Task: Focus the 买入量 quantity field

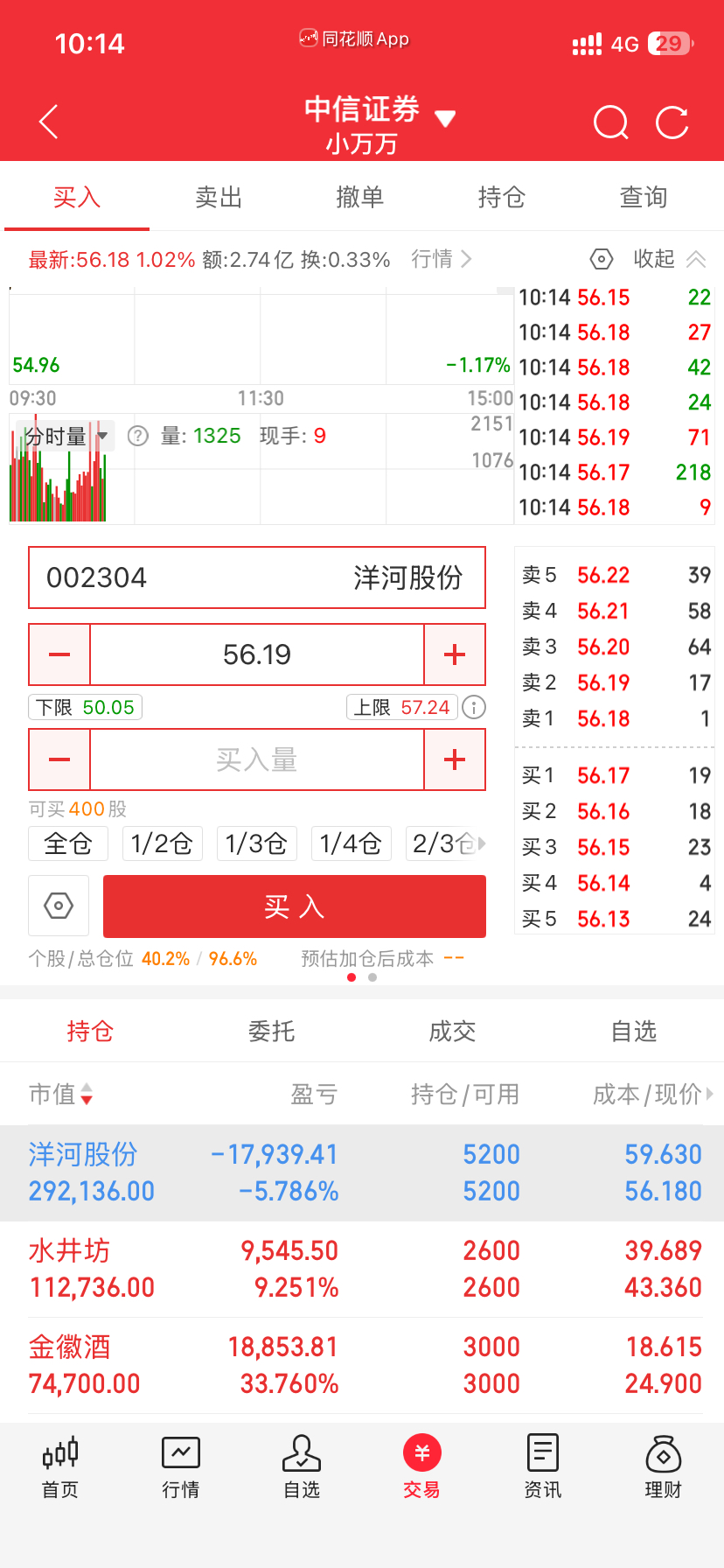Action: [x=257, y=759]
